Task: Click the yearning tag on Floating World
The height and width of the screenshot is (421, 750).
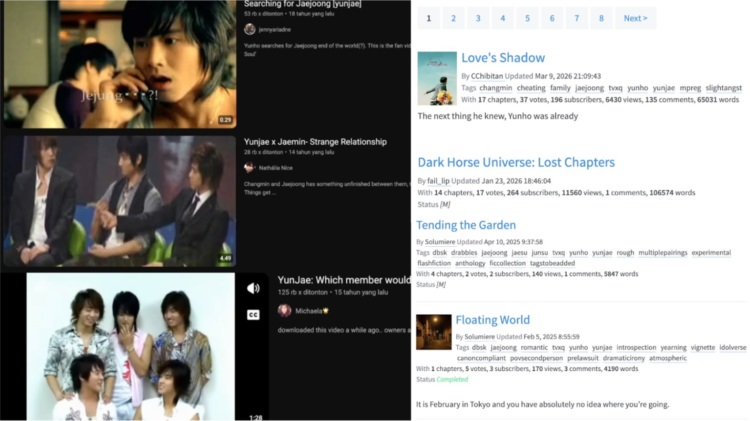Action: pos(673,347)
